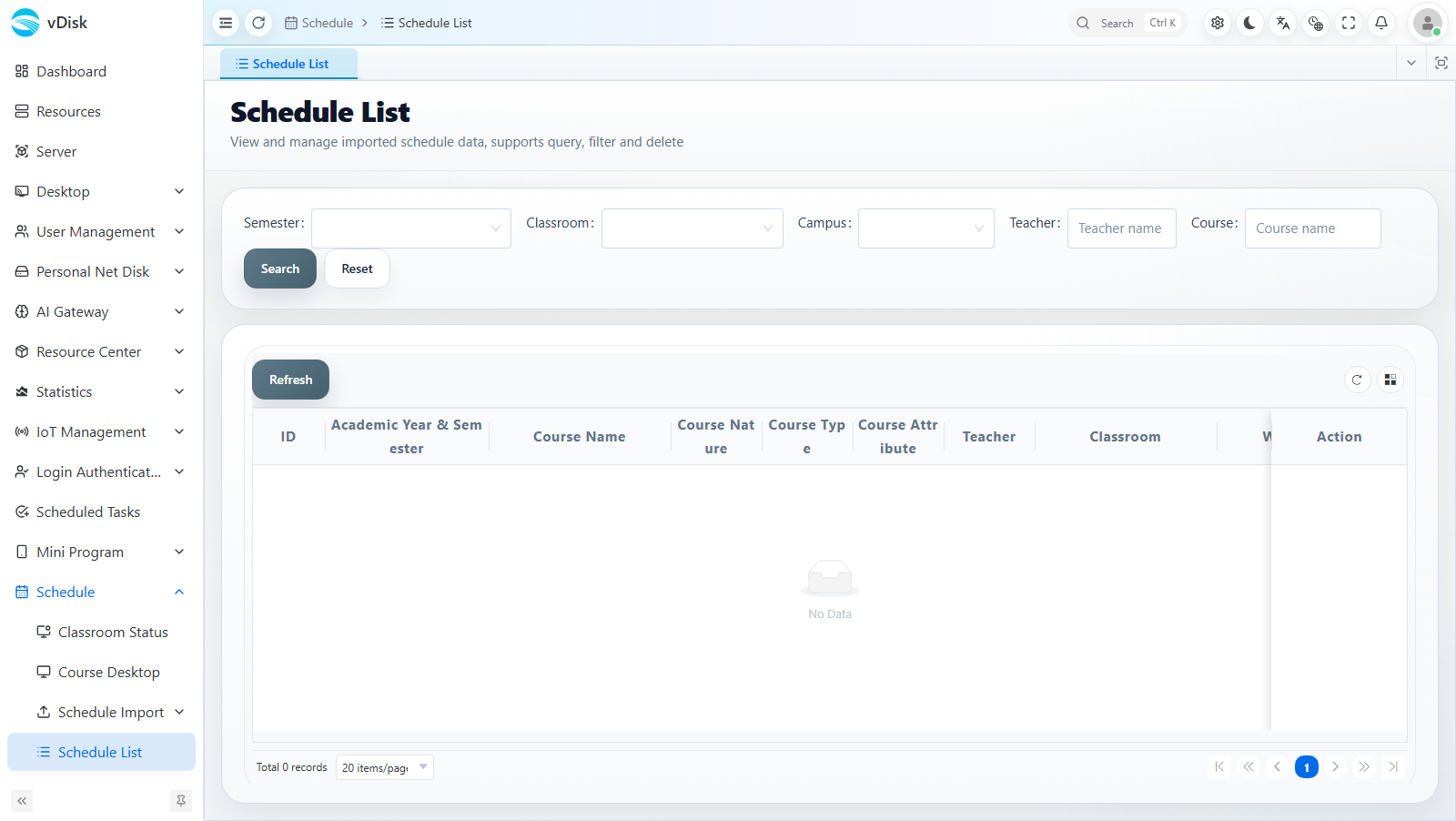Open the settings gear in top bar

1218,23
